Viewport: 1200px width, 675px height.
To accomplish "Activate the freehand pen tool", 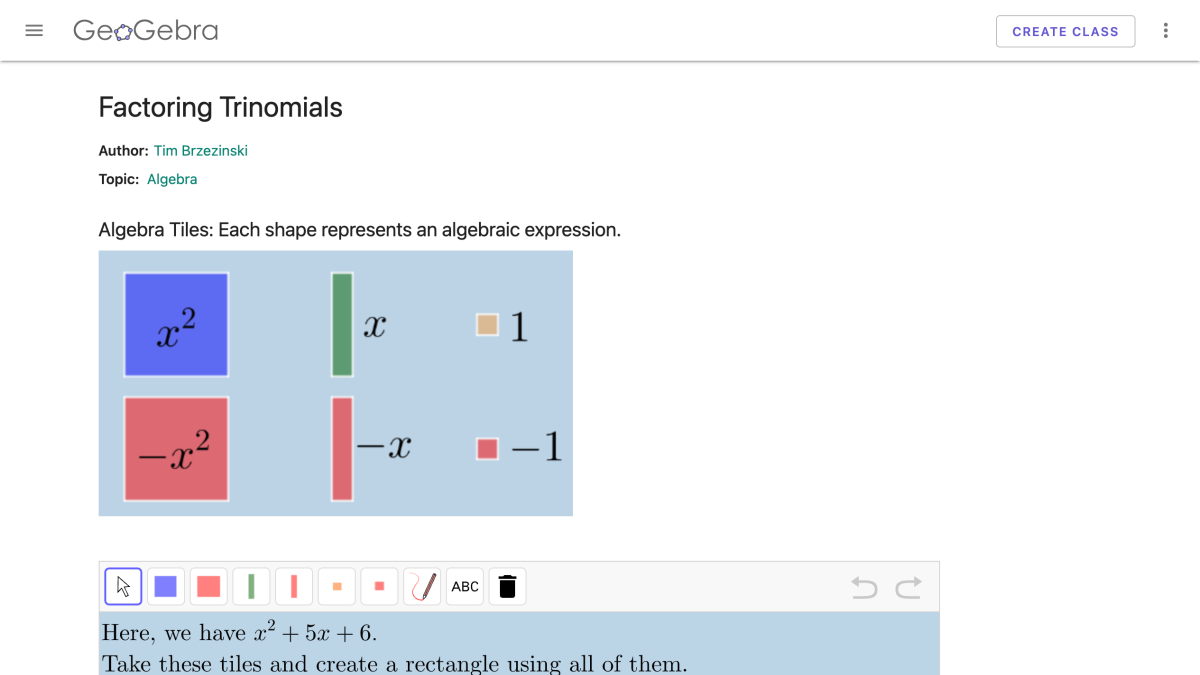I will pos(422,586).
